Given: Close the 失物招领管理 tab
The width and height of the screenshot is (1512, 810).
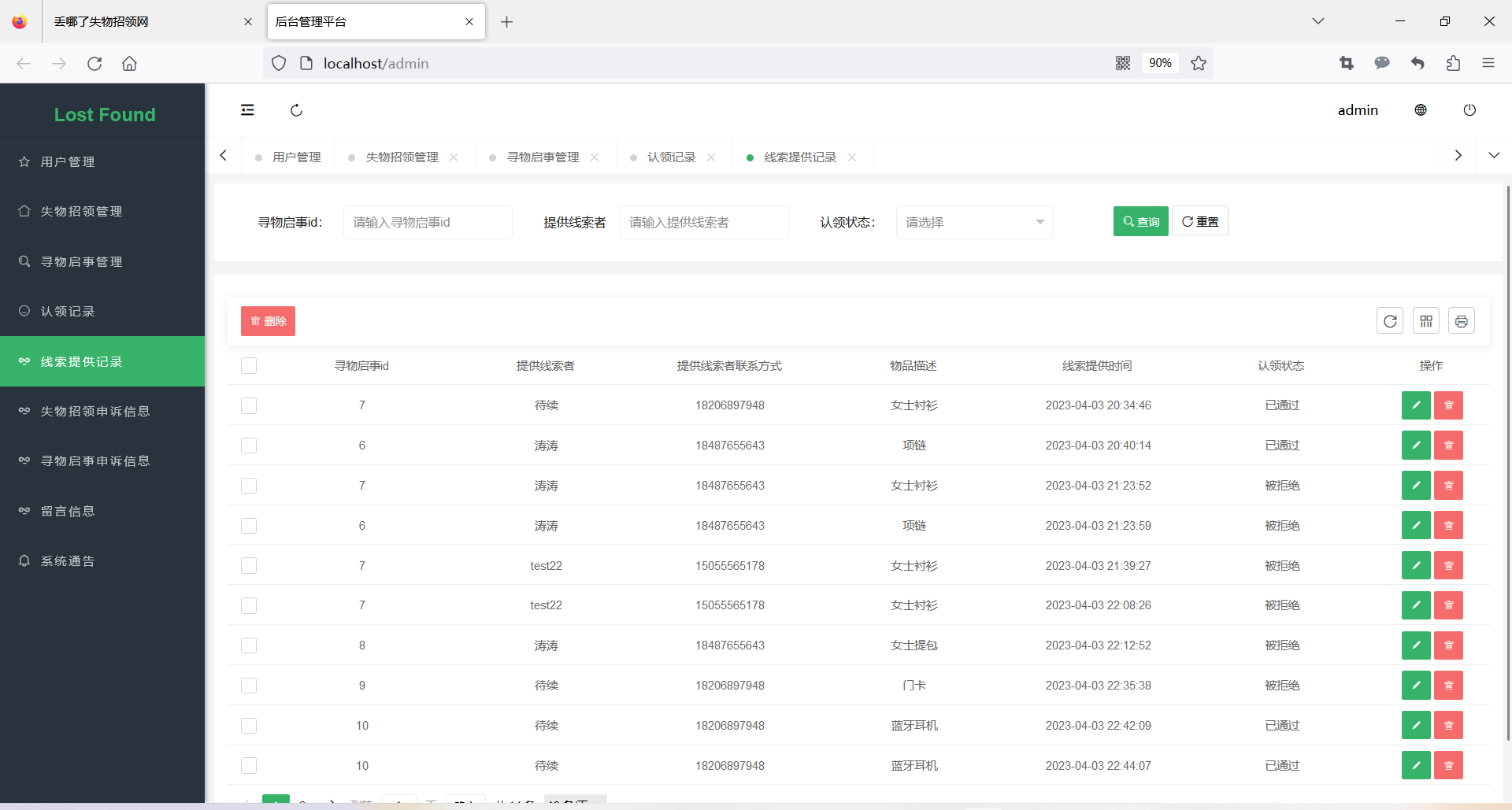Looking at the screenshot, I should click(454, 157).
